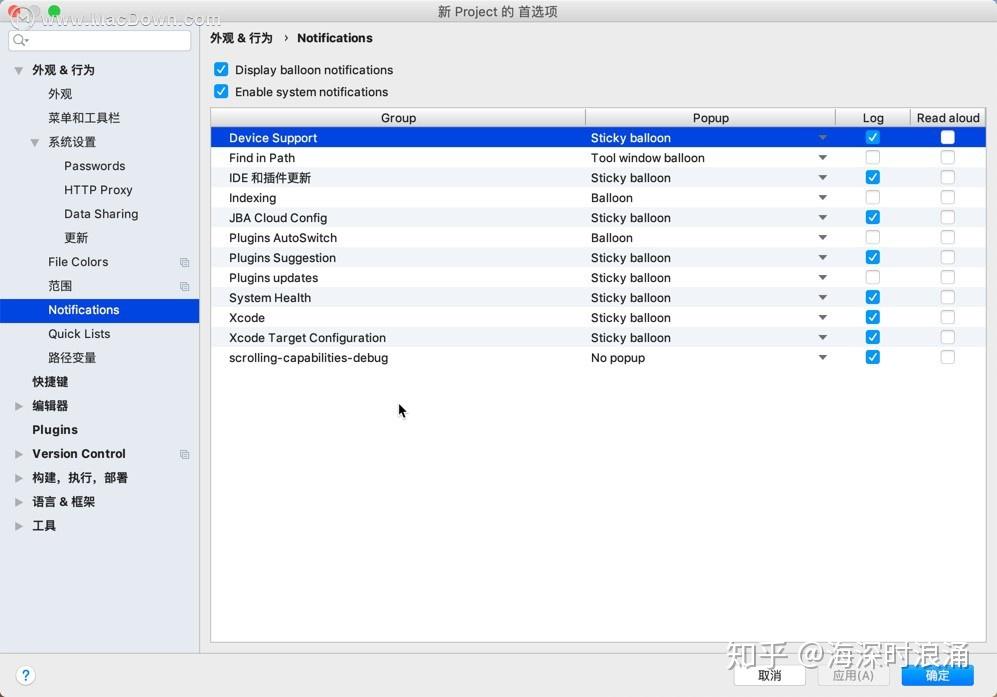The image size is (997, 697).
Task: Enable Log checkbox for the Indexing row
Action: click(873, 197)
